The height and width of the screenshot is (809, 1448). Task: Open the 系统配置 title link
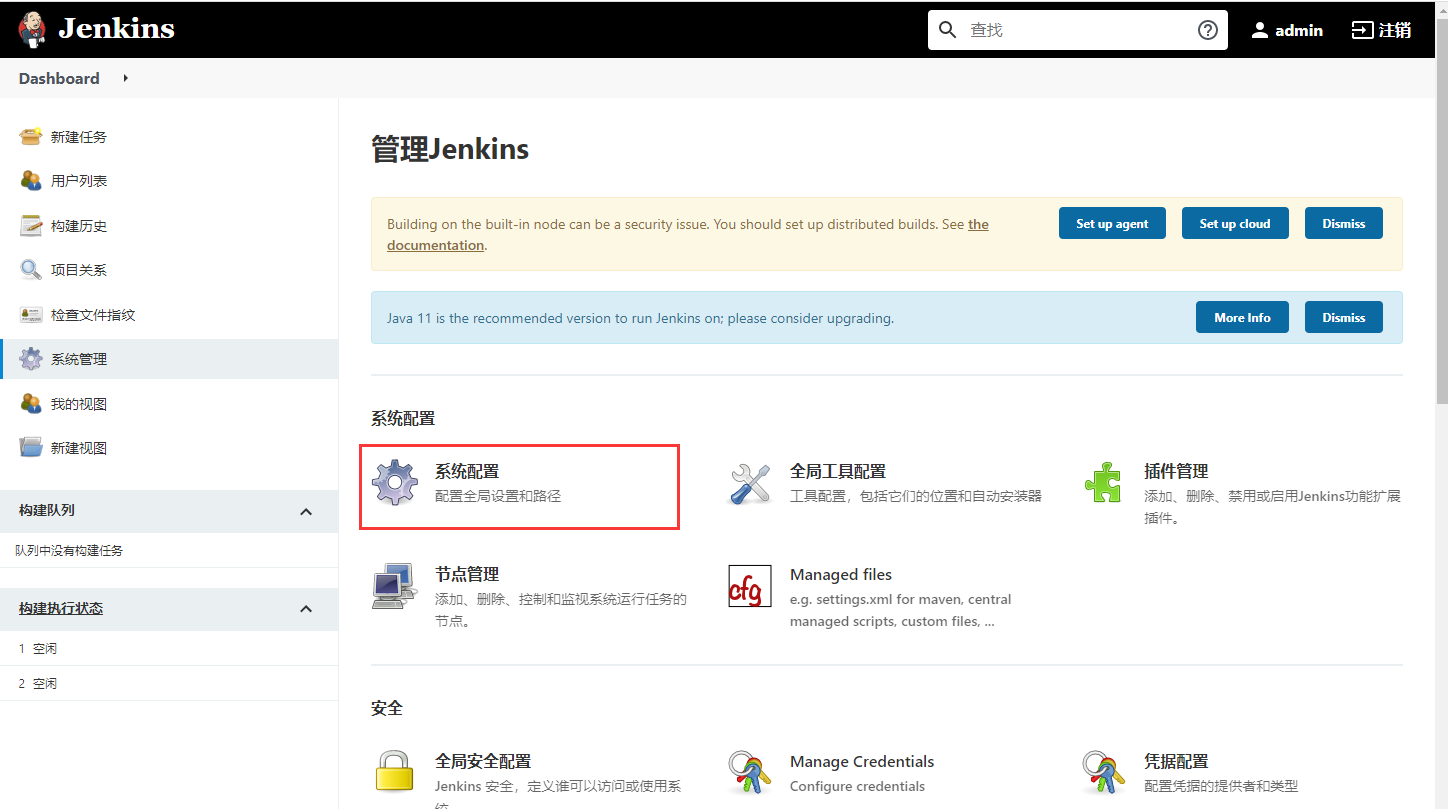(x=467, y=471)
